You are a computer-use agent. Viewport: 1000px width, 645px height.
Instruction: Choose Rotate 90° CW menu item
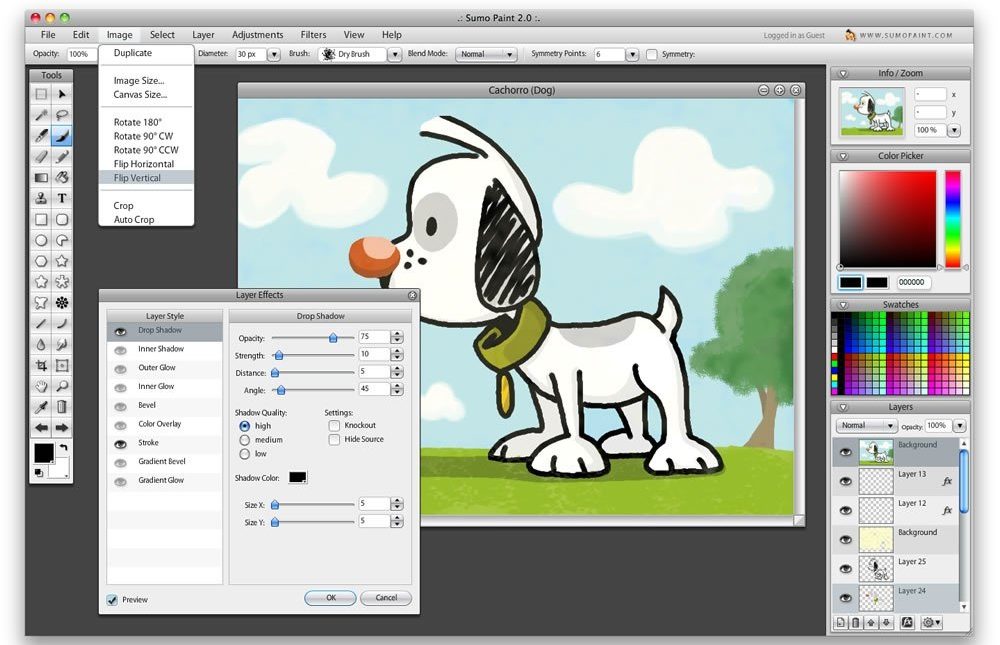click(146, 136)
